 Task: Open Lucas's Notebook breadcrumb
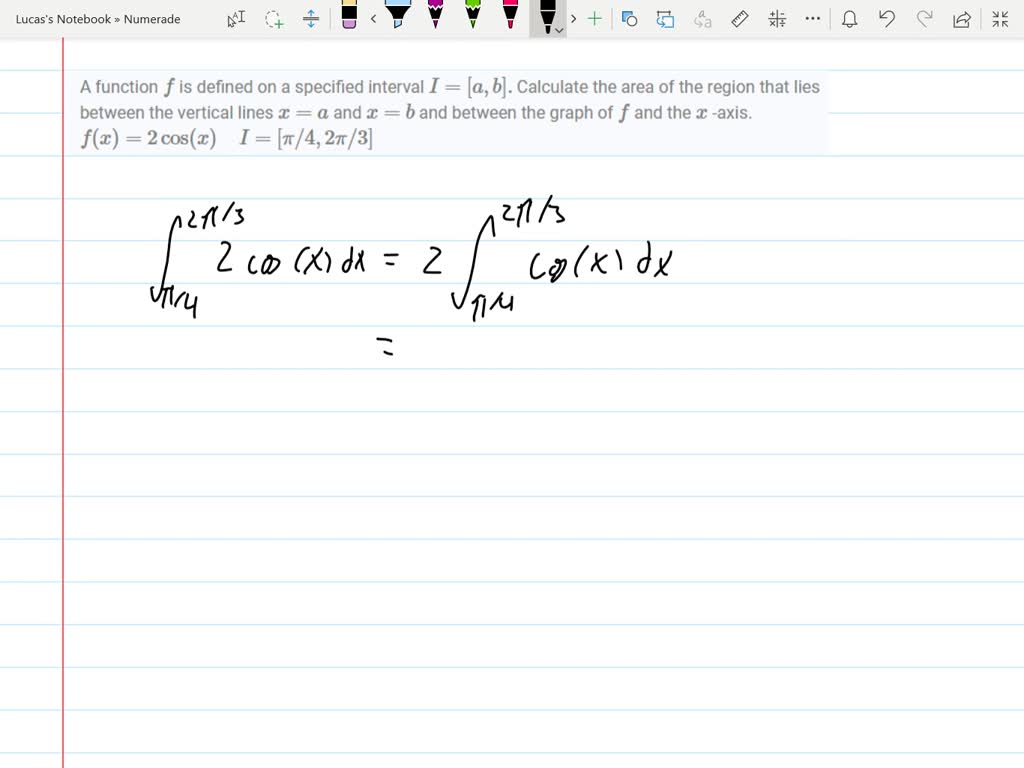[60, 19]
